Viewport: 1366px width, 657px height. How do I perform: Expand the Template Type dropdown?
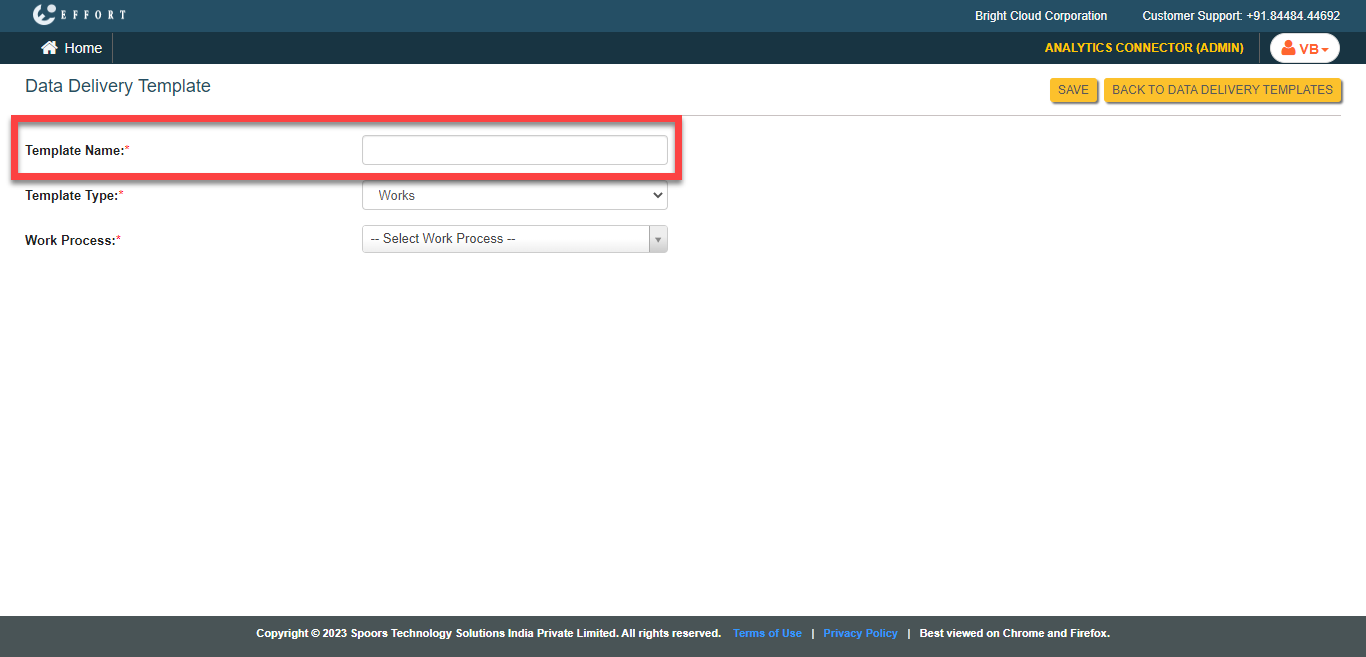tap(514, 196)
